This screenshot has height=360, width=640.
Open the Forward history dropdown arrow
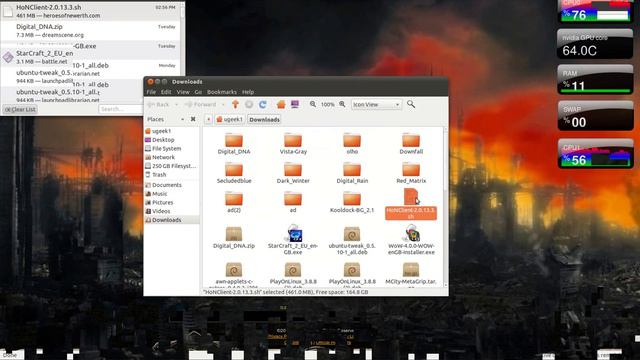[223, 105]
